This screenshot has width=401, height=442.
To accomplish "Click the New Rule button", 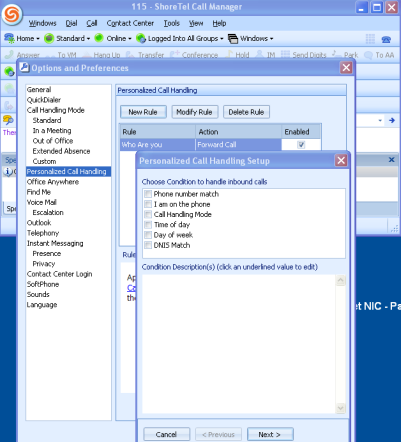I will (143, 112).
